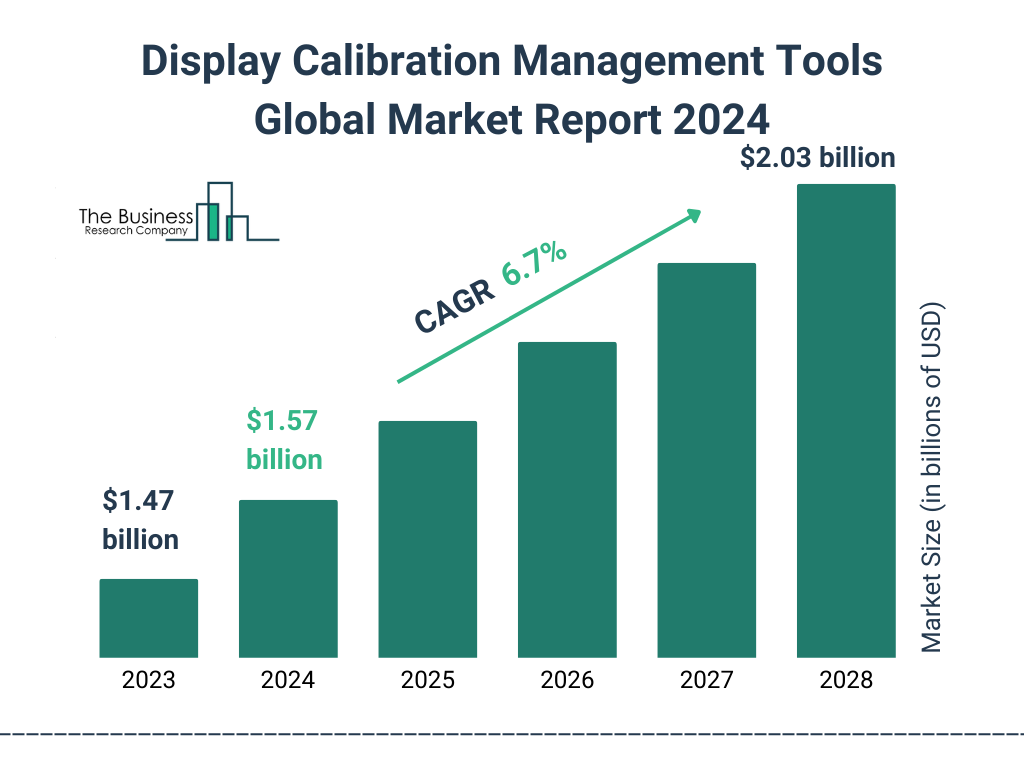Click The Business Research Company name text
This screenshot has width=1024, height=768.
(x=134, y=222)
